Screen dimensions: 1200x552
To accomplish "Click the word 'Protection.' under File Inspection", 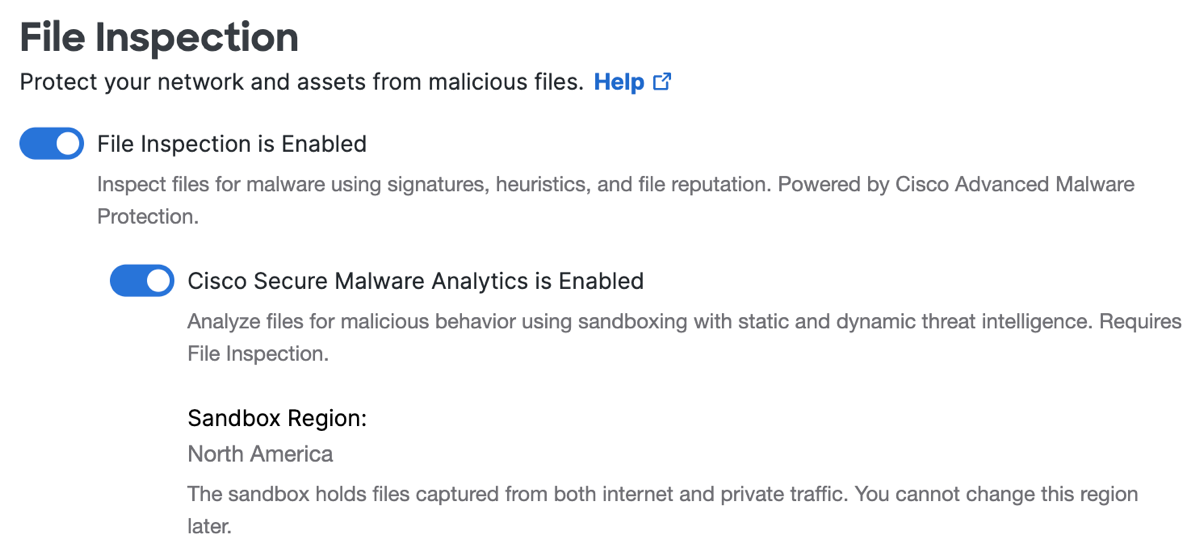I will (147, 216).
